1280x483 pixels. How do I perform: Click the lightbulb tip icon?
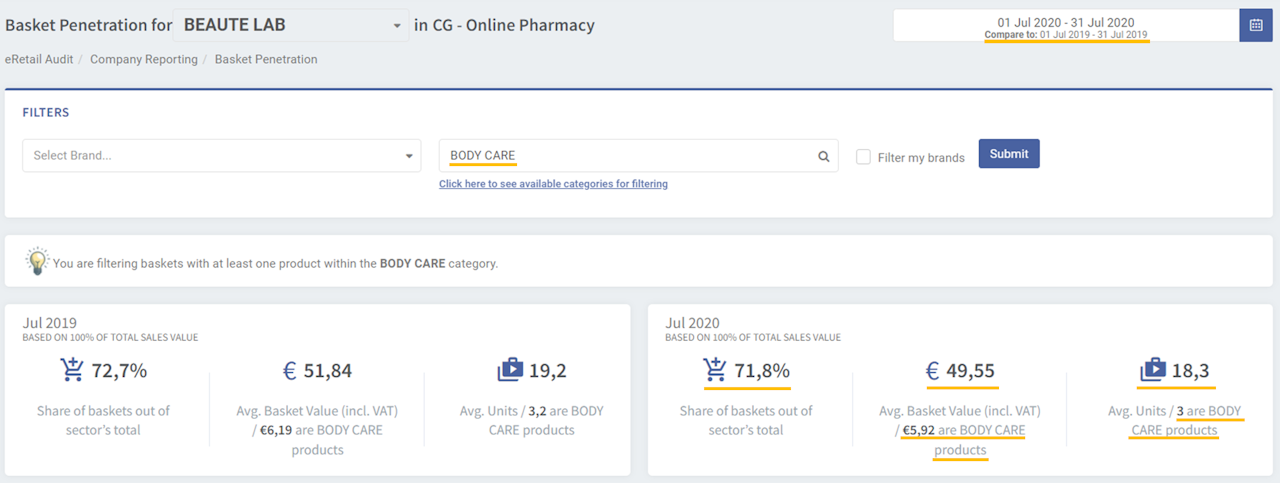(x=37, y=262)
